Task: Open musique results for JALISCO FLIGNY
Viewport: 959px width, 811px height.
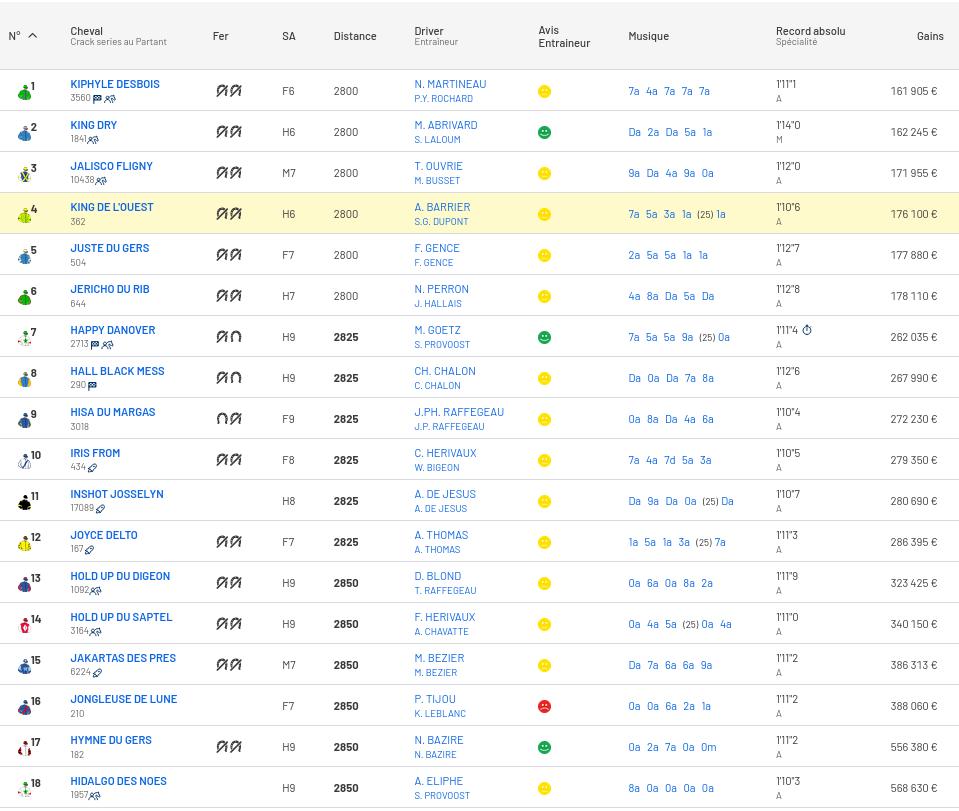Action: click(x=671, y=173)
